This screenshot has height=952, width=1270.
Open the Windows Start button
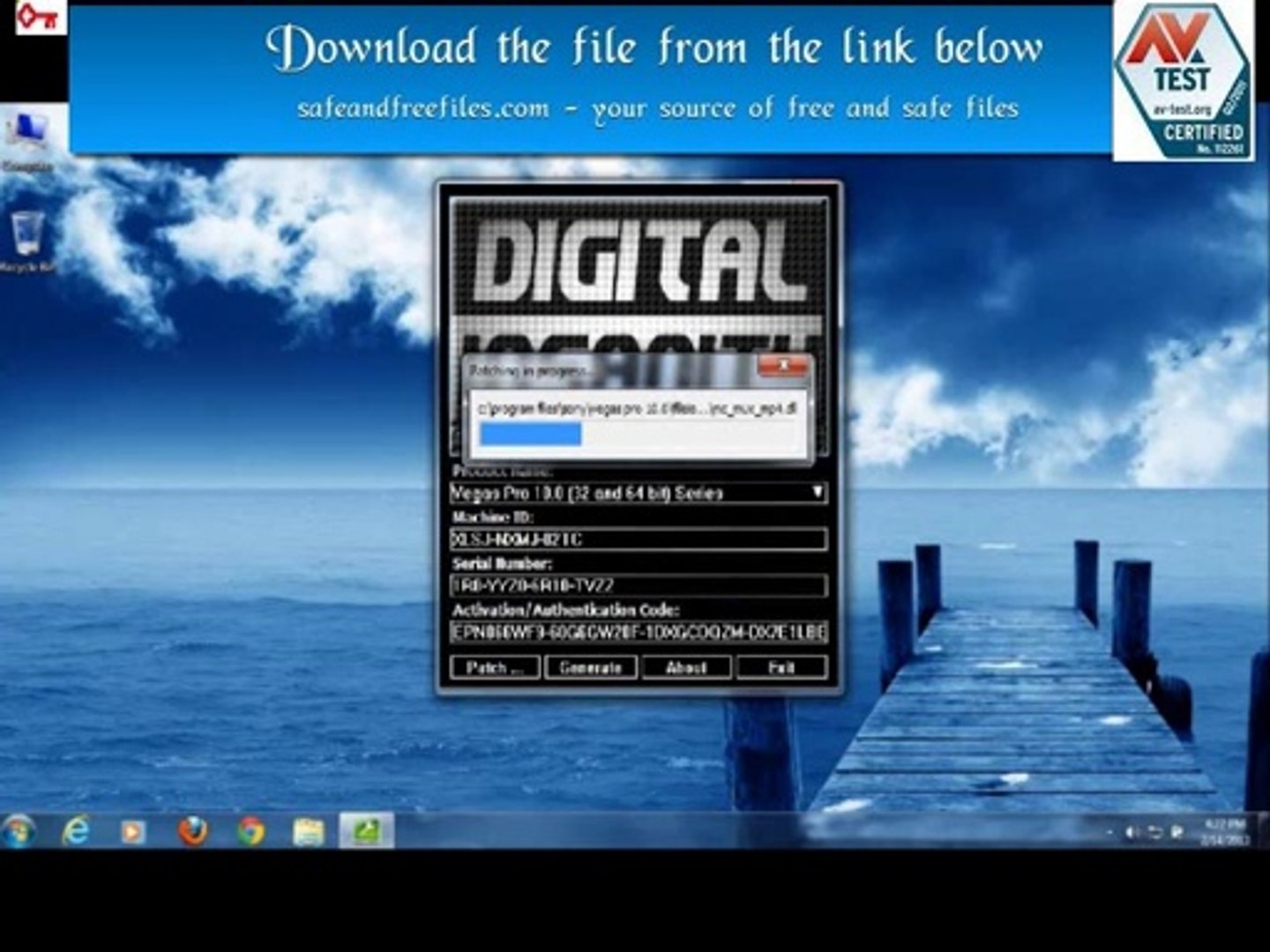pyautogui.click(x=19, y=830)
